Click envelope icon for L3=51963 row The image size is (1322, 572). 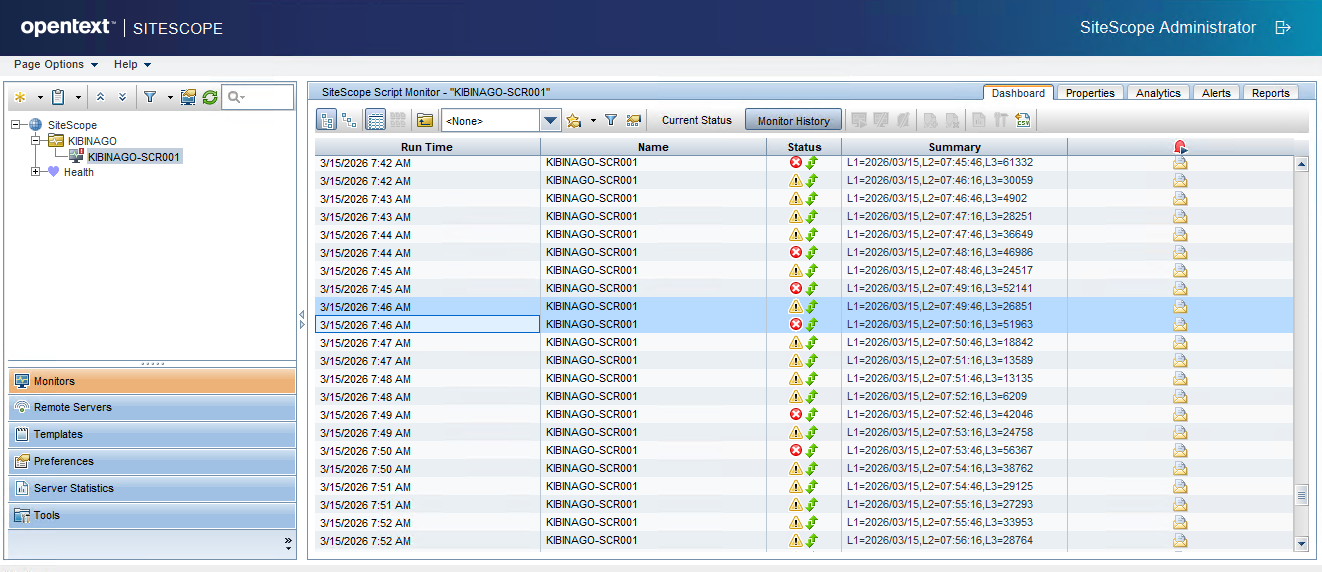click(x=1180, y=324)
